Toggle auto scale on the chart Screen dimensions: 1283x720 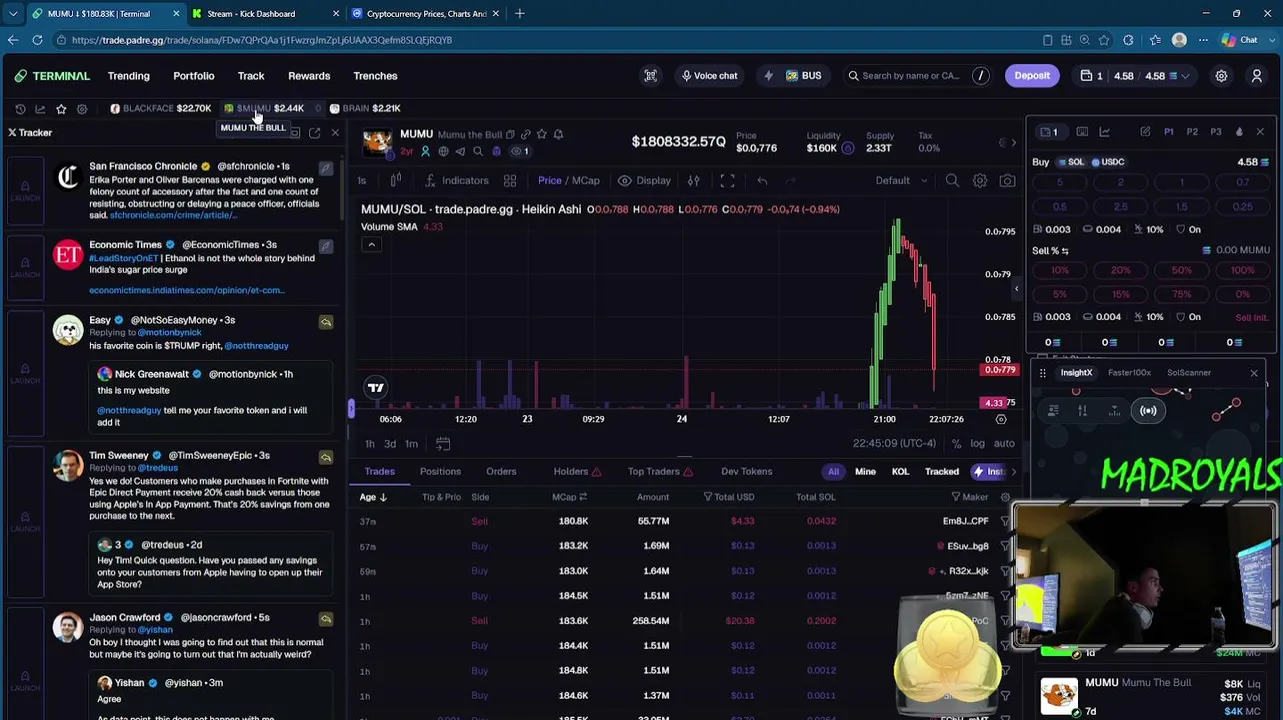click(x=1004, y=444)
